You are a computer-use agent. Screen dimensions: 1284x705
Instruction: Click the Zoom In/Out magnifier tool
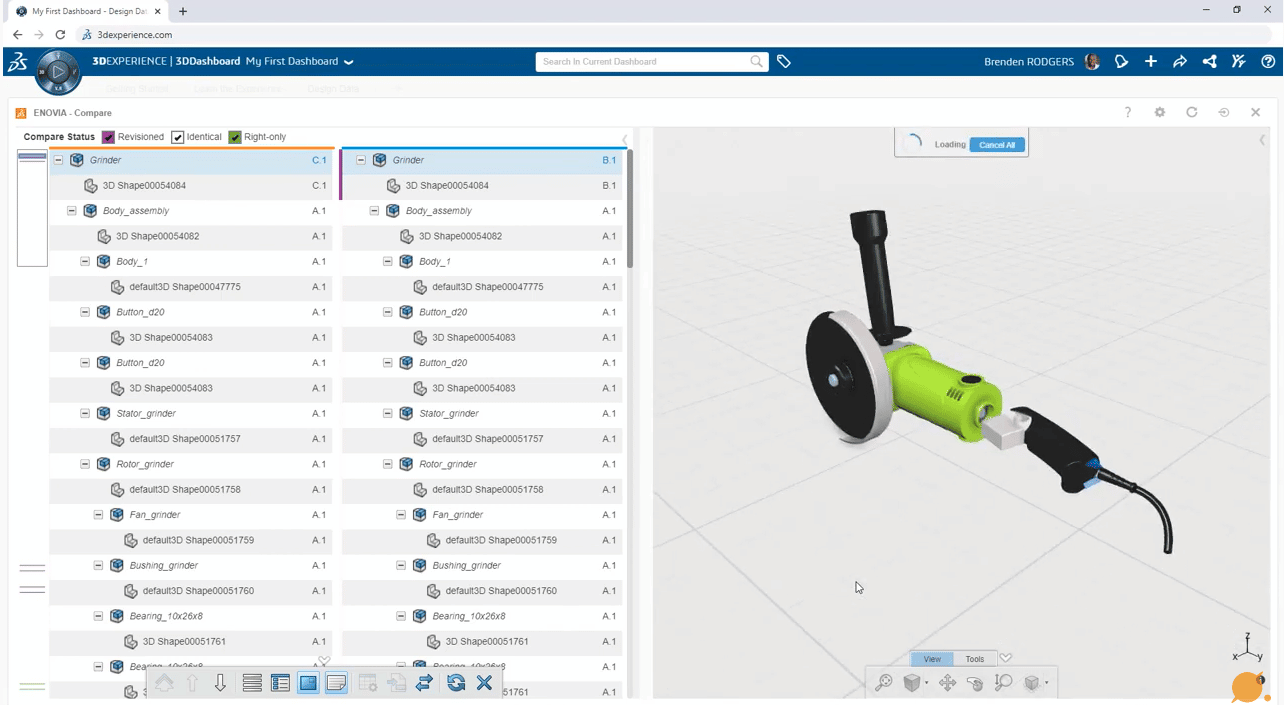[x=1001, y=682]
